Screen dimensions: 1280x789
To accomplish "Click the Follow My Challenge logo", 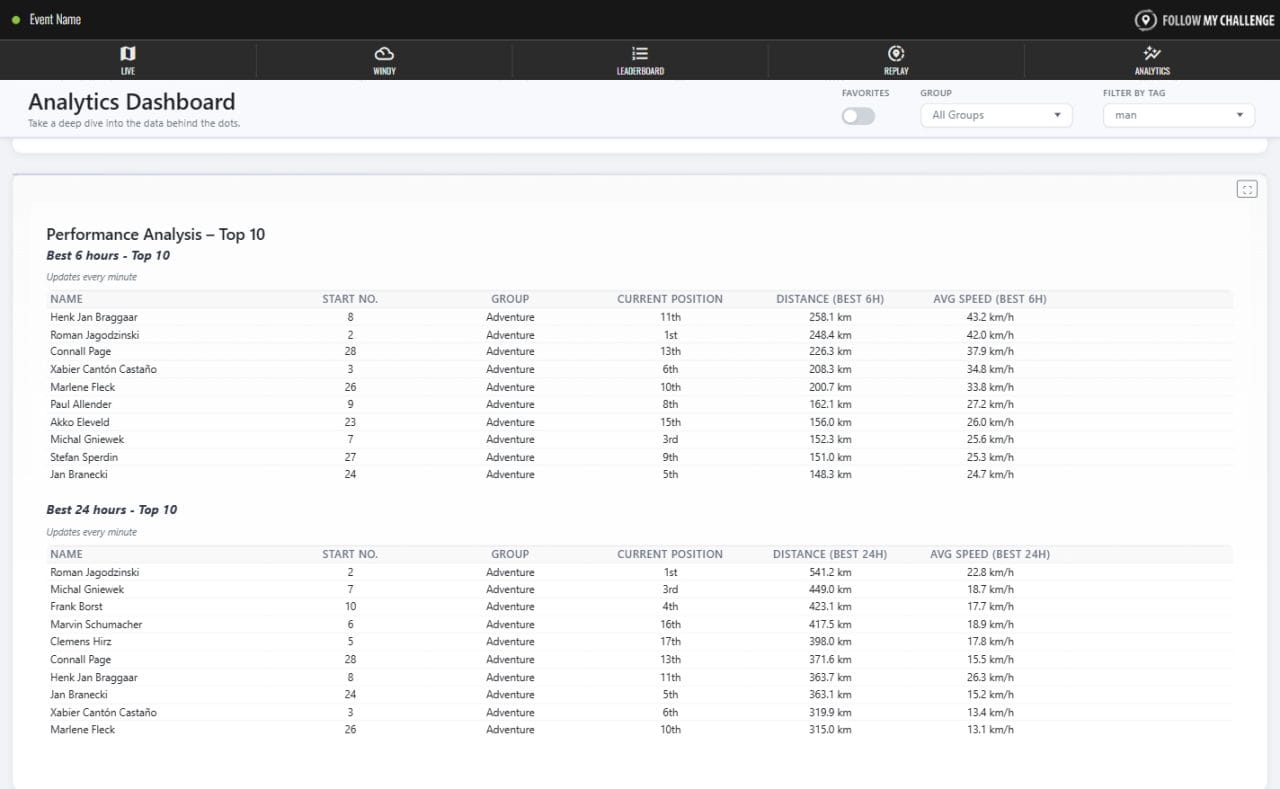I will [x=1205, y=20].
